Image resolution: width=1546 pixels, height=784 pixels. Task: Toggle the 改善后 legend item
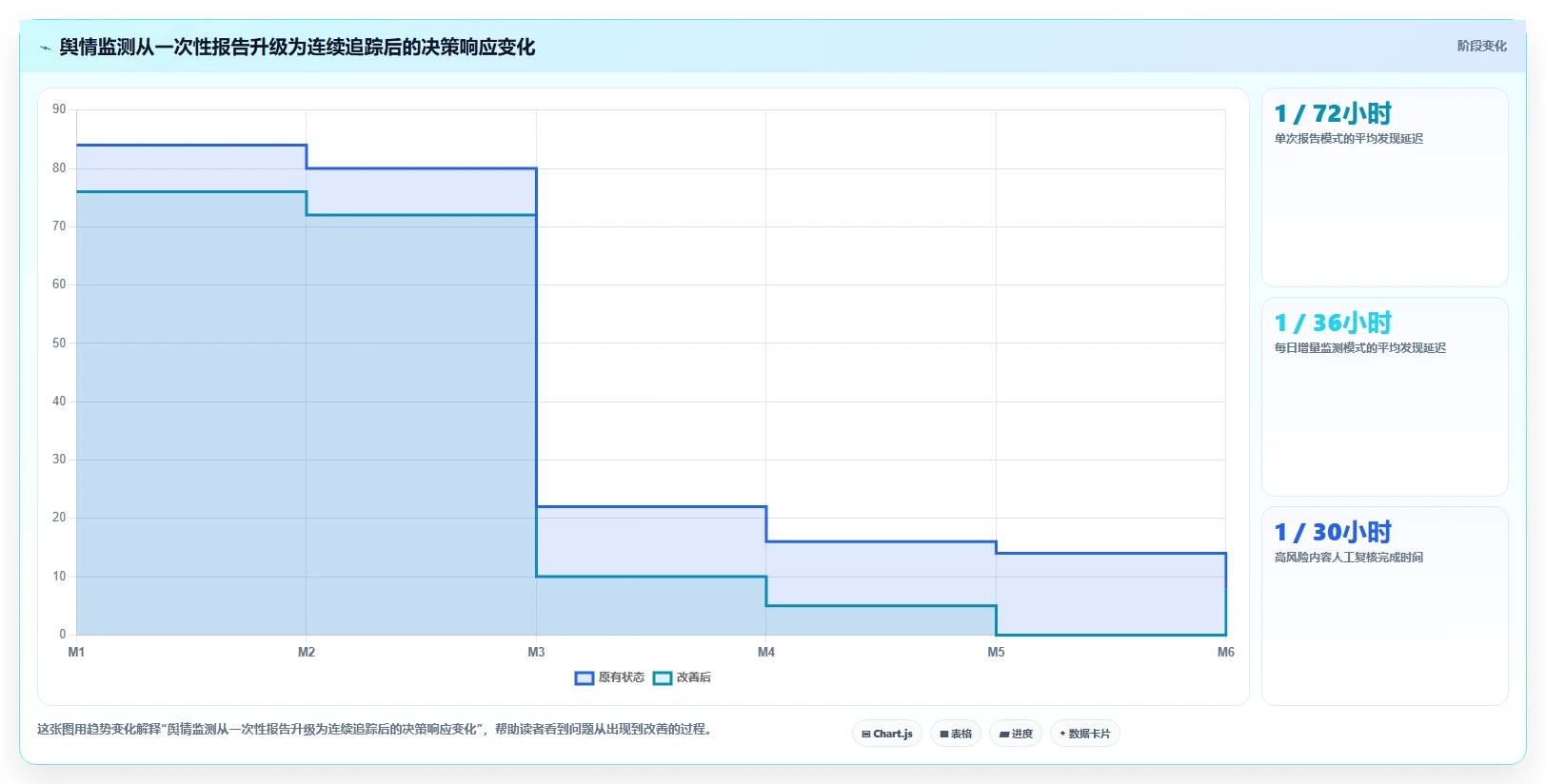(x=683, y=677)
